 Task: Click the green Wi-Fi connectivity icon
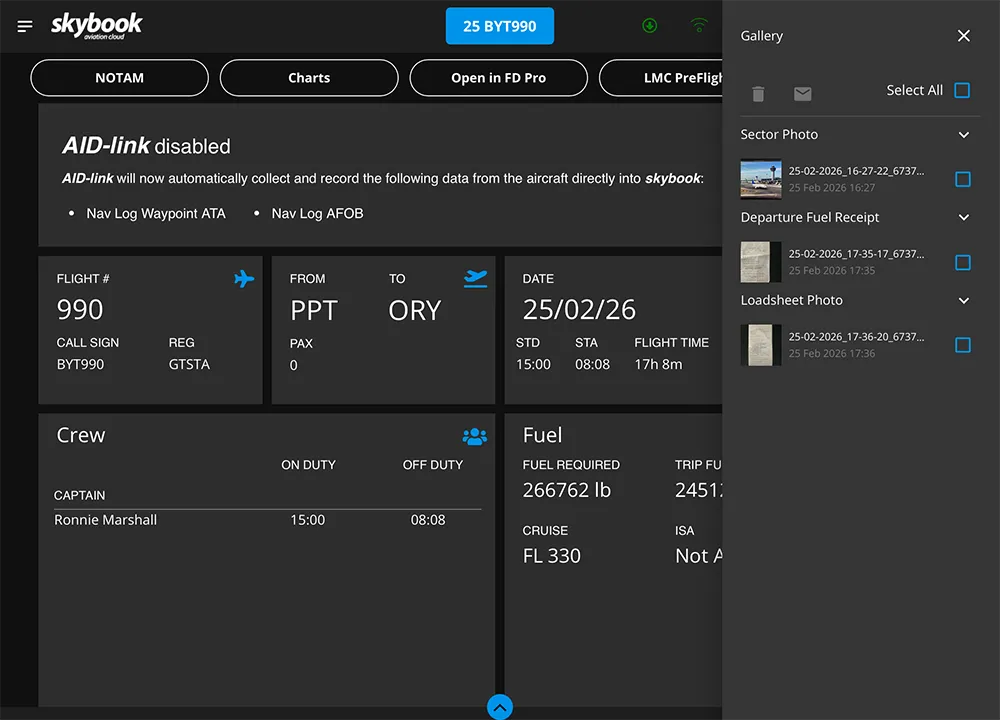click(x=699, y=26)
